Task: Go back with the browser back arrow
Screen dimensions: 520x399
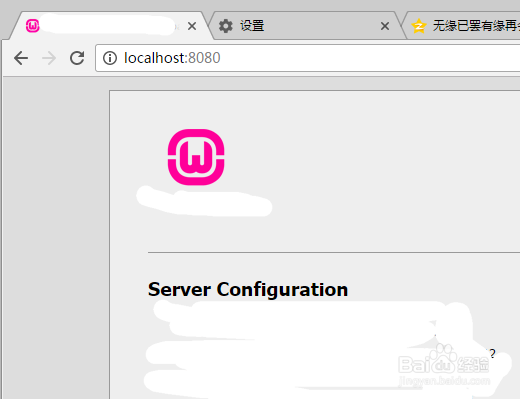Action: pyautogui.click(x=21, y=58)
